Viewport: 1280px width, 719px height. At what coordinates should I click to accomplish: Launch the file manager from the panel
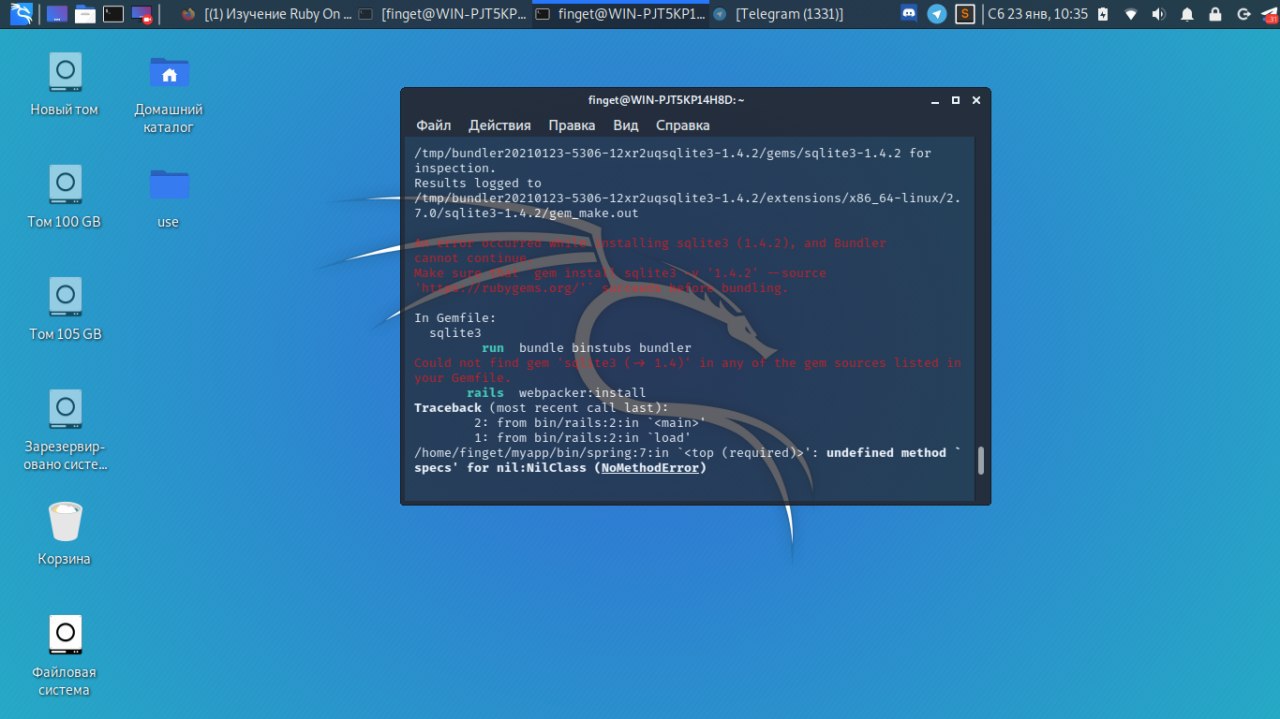pyautogui.click(x=85, y=14)
